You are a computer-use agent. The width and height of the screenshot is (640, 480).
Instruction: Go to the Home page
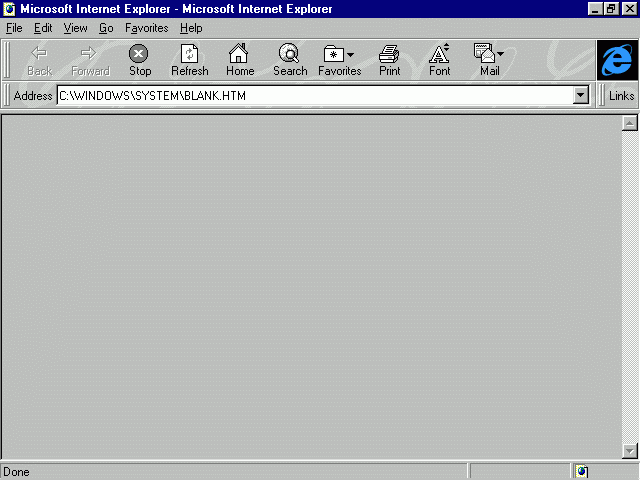pos(240,60)
